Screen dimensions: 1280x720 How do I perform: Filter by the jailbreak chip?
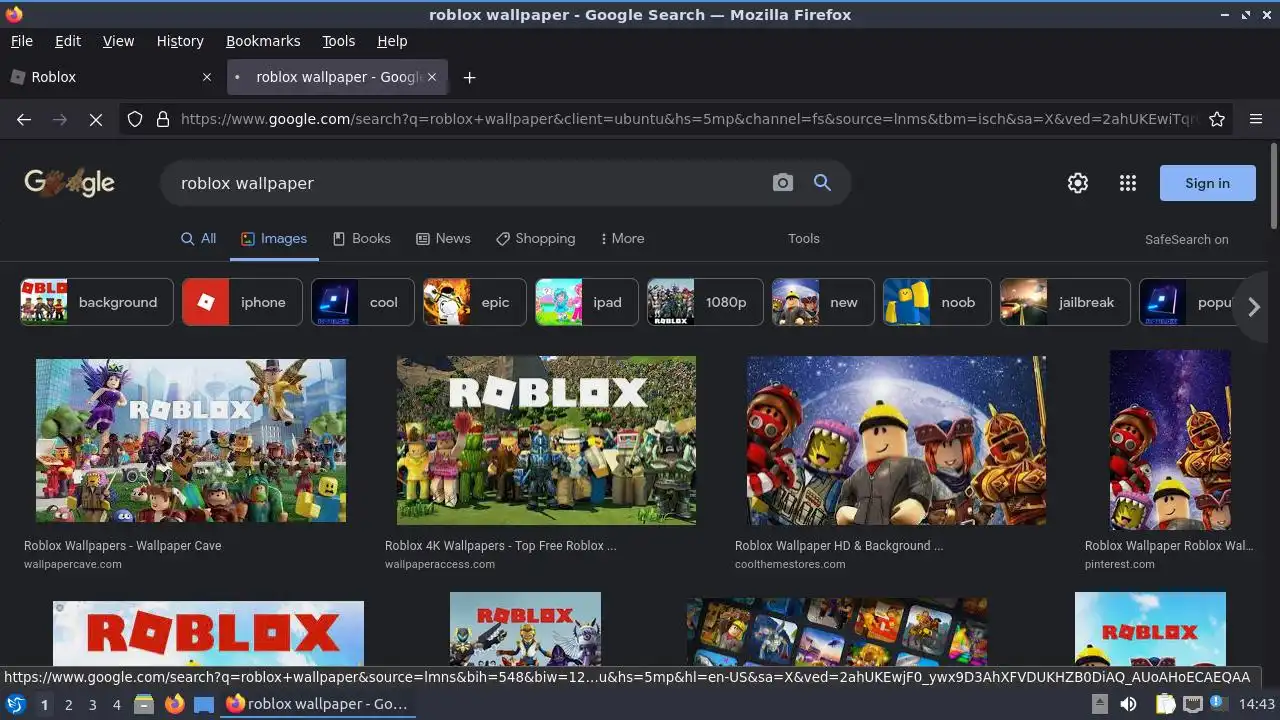point(1065,302)
